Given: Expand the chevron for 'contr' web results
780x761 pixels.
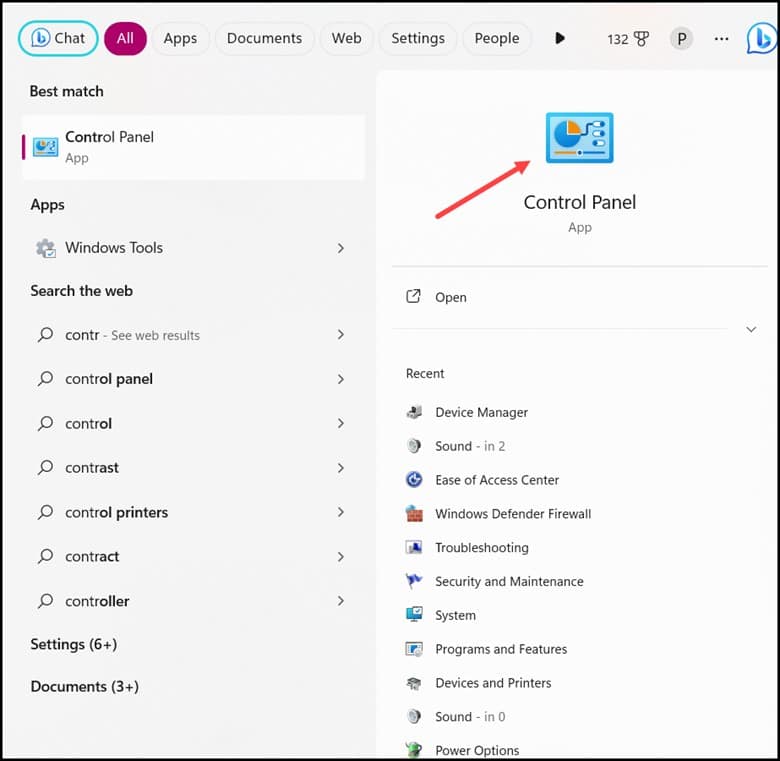Looking at the screenshot, I should (x=341, y=335).
